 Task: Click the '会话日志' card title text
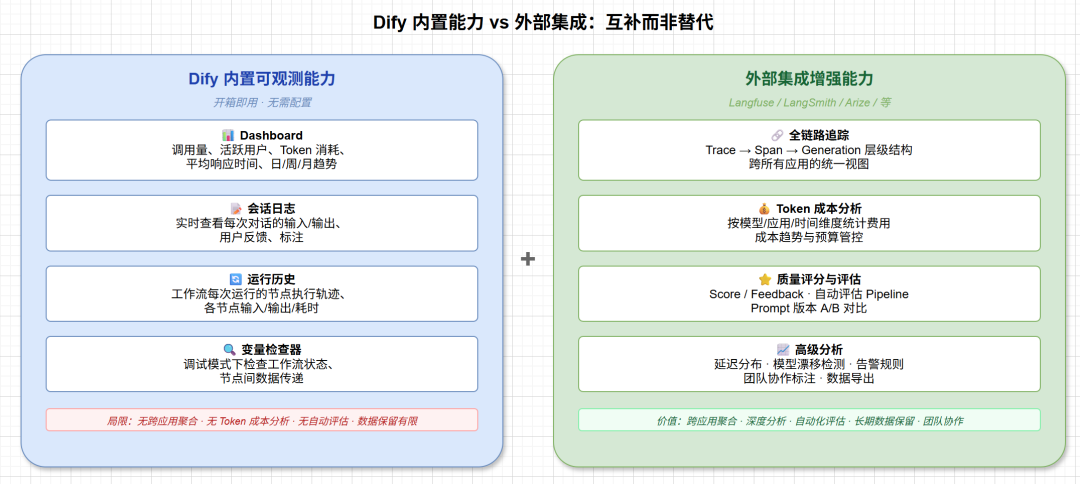tap(271, 209)
